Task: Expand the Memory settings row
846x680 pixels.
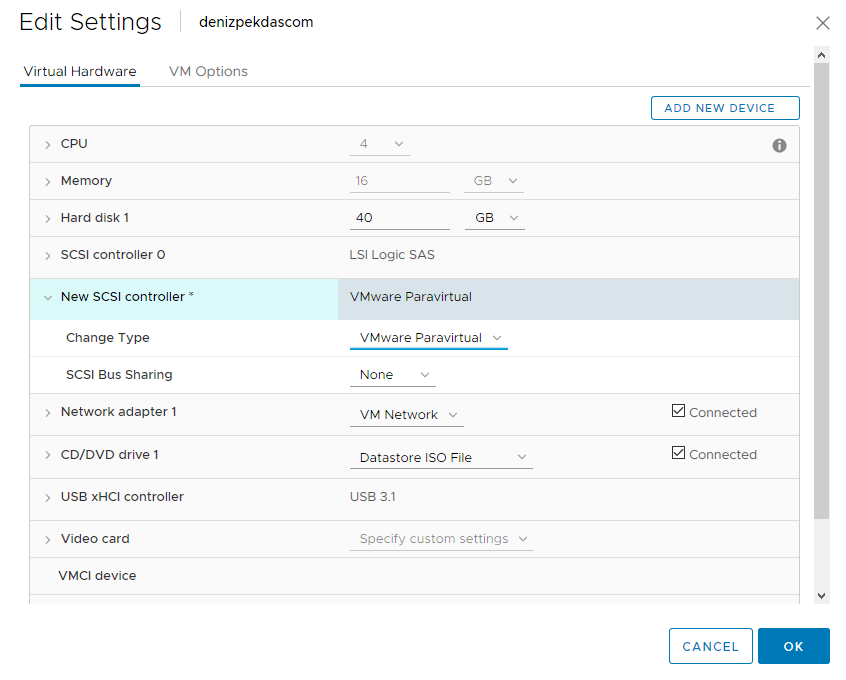Action: (47, 182)
